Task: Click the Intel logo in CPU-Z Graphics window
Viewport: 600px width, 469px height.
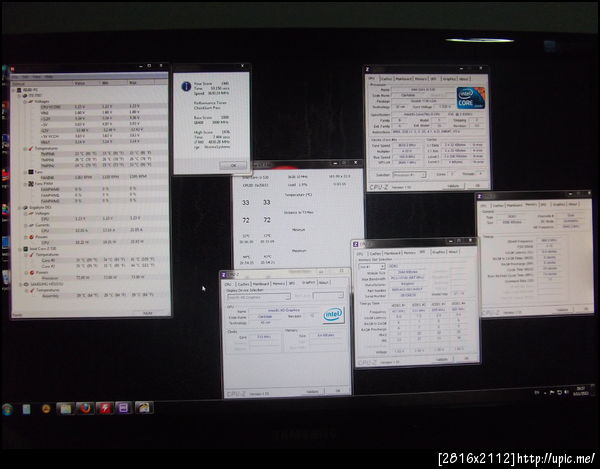Action: tap(333, 314)
